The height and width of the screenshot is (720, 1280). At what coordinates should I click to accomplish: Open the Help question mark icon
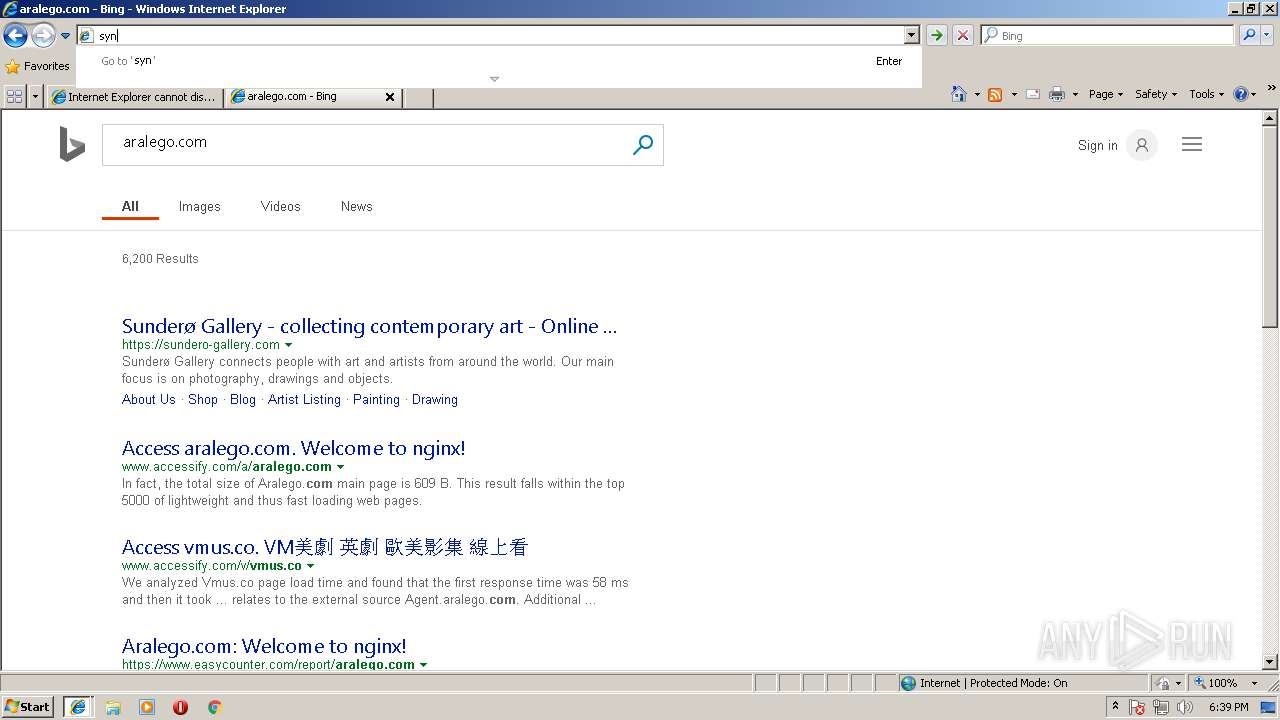(x=1241, y=94)
